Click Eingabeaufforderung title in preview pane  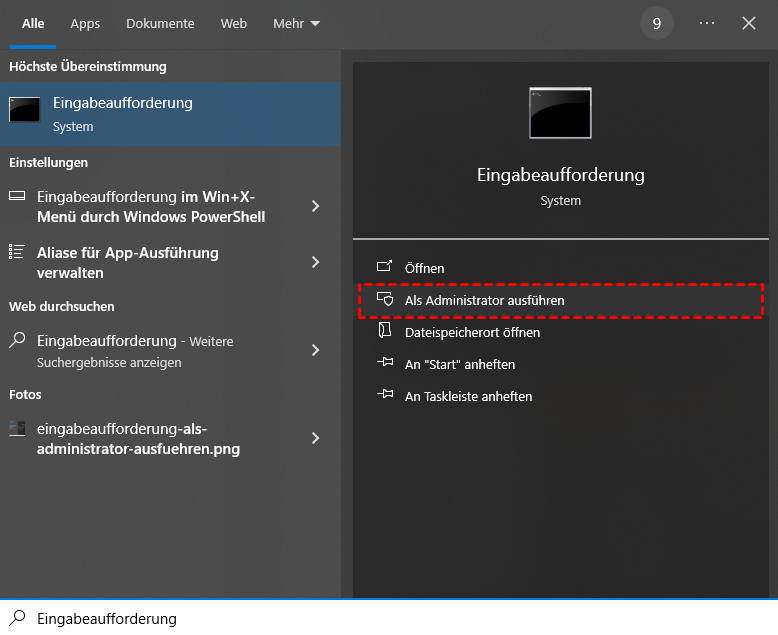pyautogui.click(x=561, y=175)
